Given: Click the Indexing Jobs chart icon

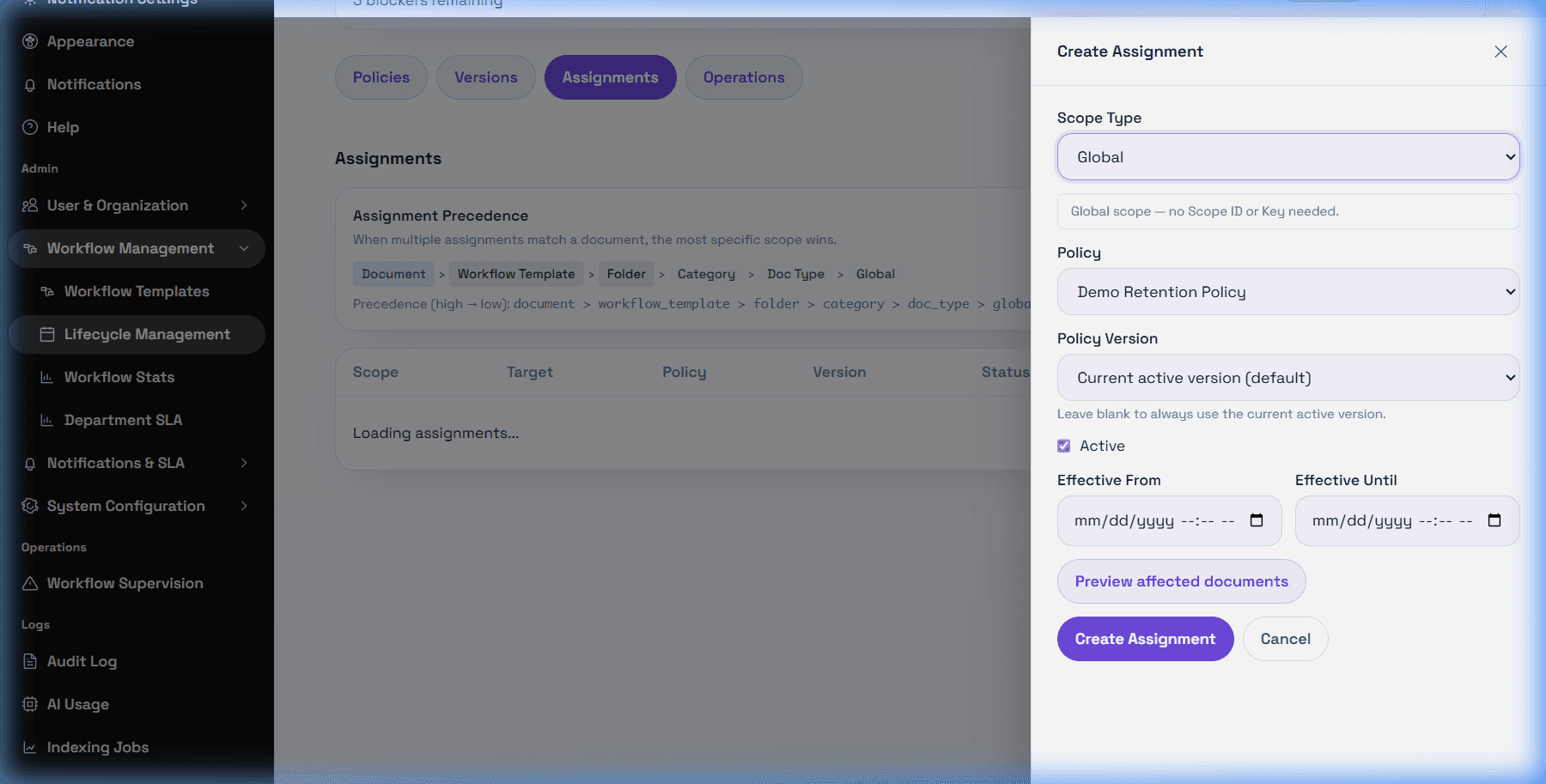Looking at the screenshot, I should [30, 747].
